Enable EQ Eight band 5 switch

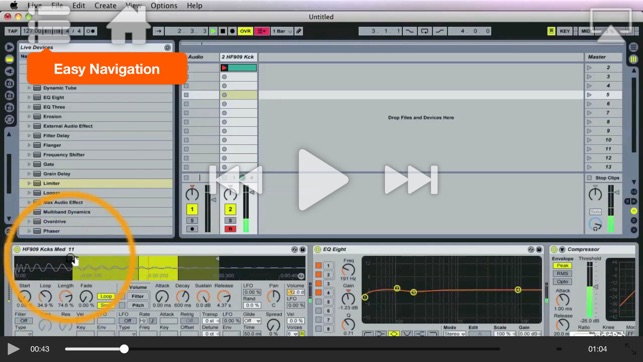point(318,302)
